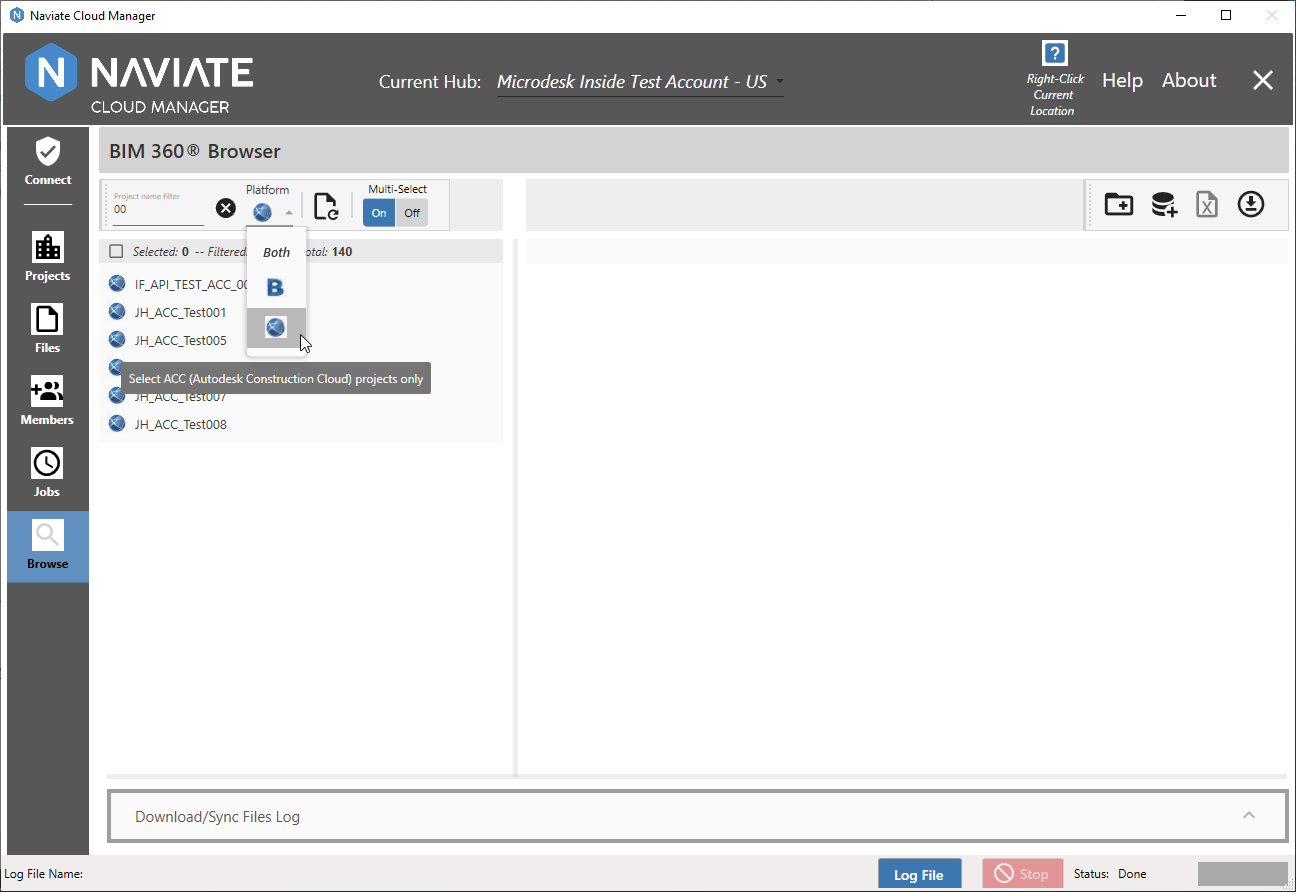Click the Status: Done text

[1110, 874]
